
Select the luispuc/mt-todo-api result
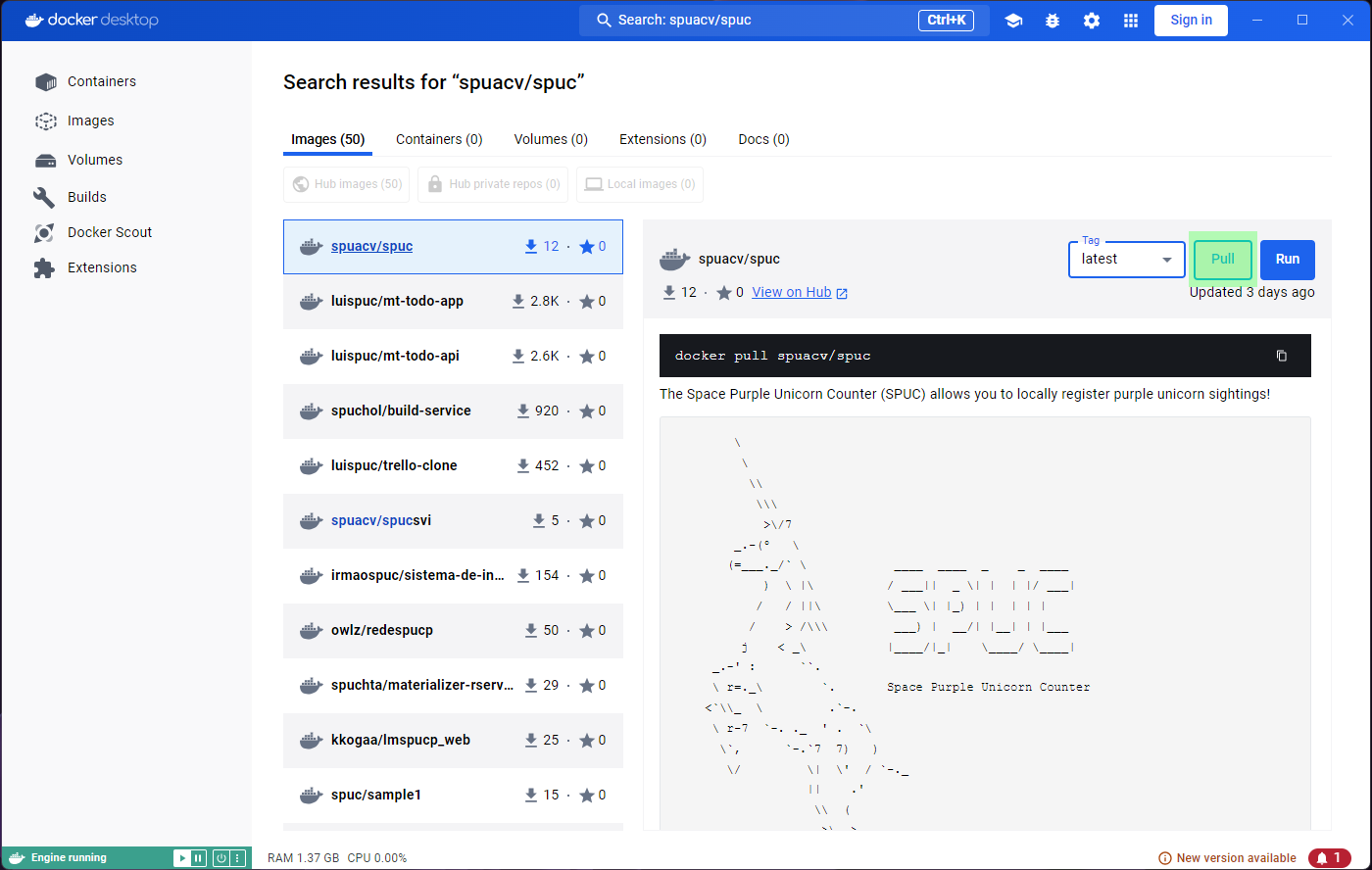point(453,357)
